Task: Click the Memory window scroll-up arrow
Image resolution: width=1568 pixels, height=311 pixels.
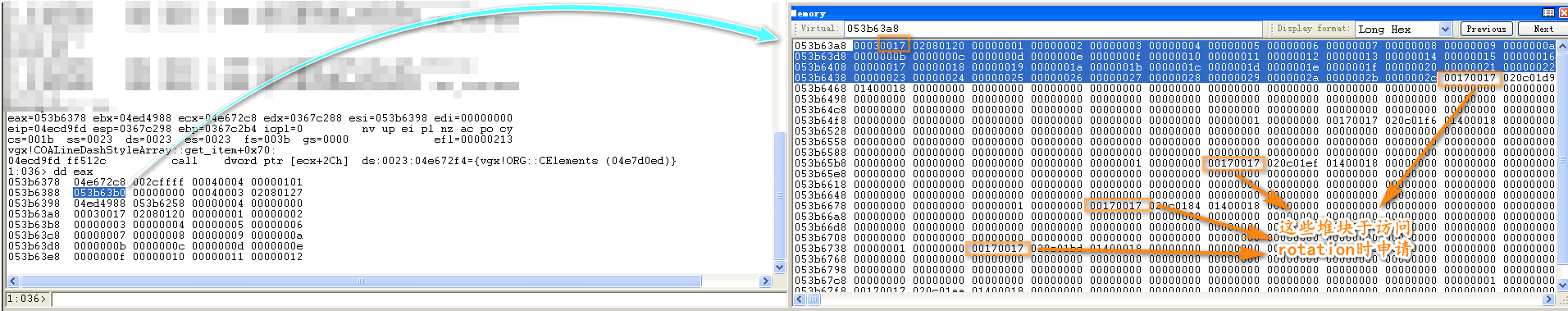Action: click(x=1561, y=46)
